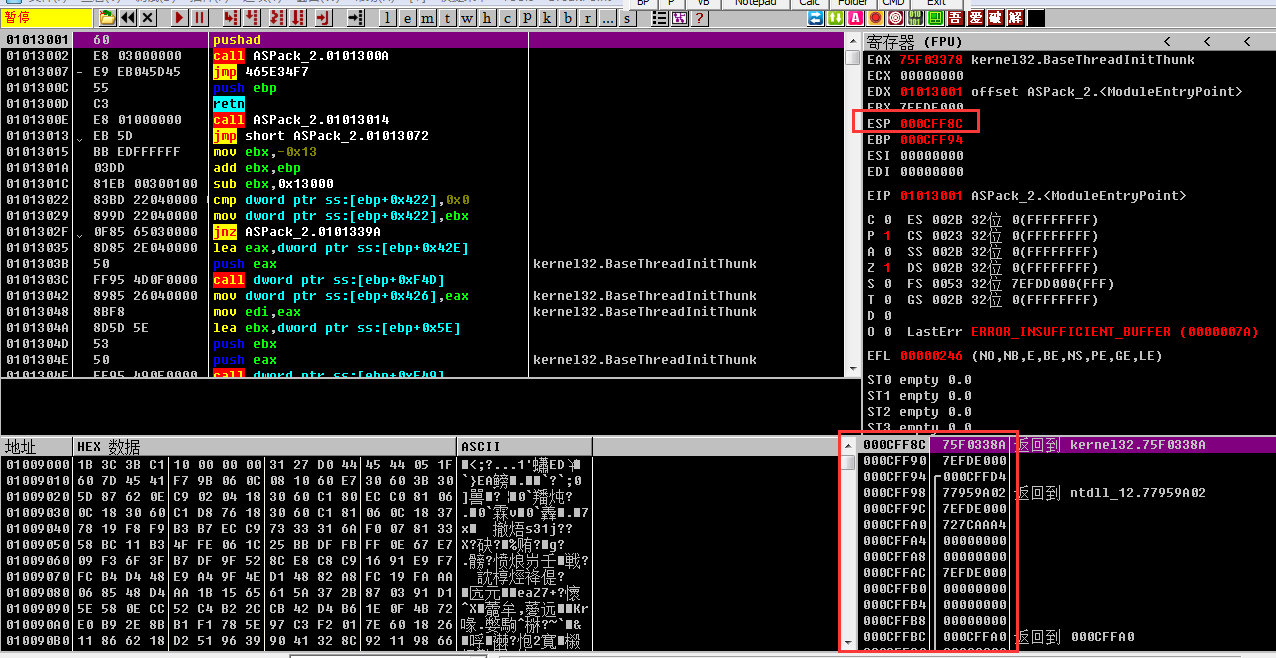Switch register view via 寄存器 (FPU) header
1276x658 pixels.
915,41
